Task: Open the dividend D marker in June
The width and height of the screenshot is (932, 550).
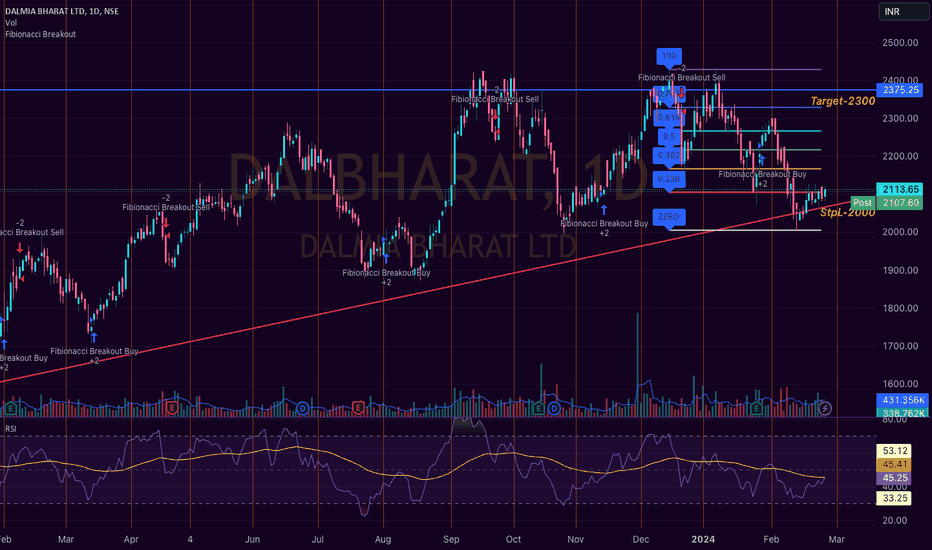Action: pyautogui.click(x=303, y=408)
